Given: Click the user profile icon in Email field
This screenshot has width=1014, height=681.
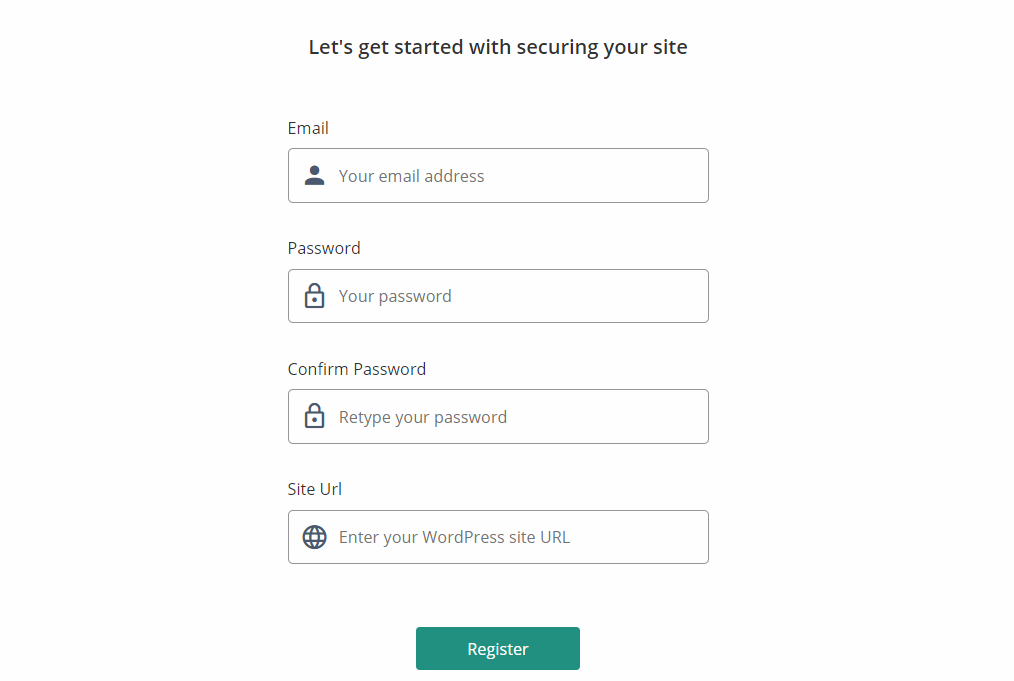Looking at the screenshot, I should coord(315,176).
